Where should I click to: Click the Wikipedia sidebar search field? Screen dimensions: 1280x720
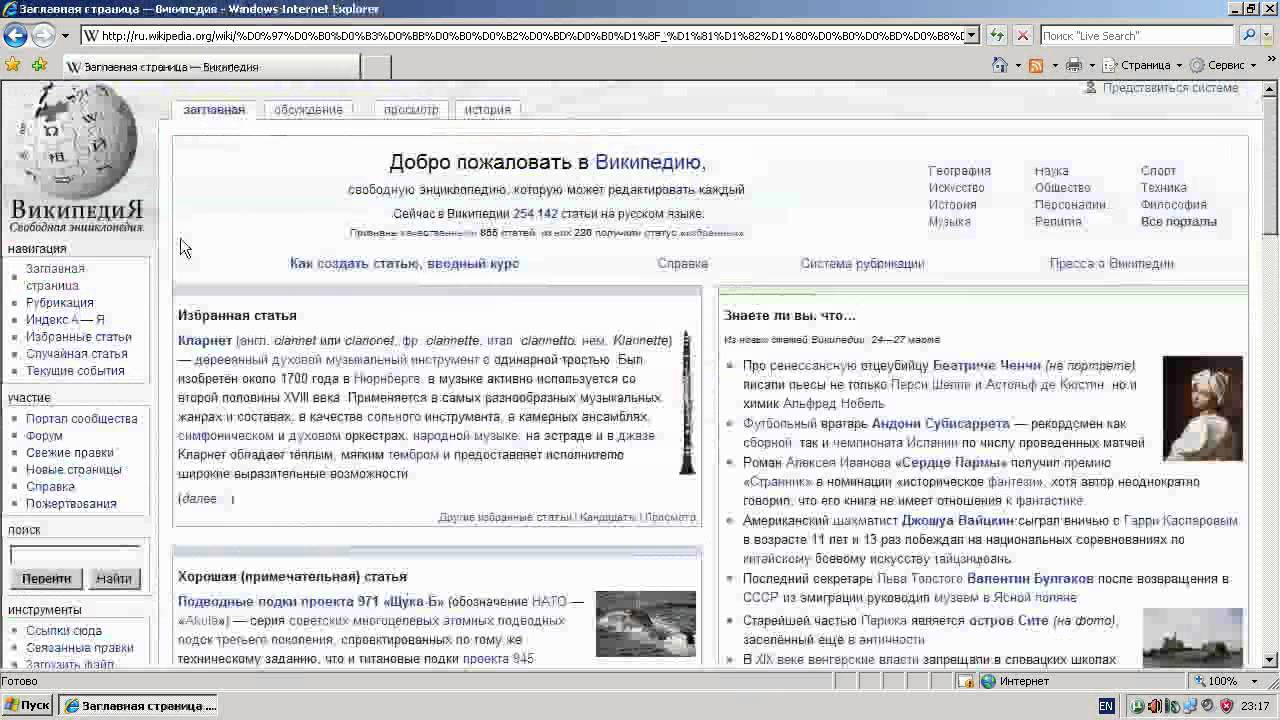pos(75,554)
